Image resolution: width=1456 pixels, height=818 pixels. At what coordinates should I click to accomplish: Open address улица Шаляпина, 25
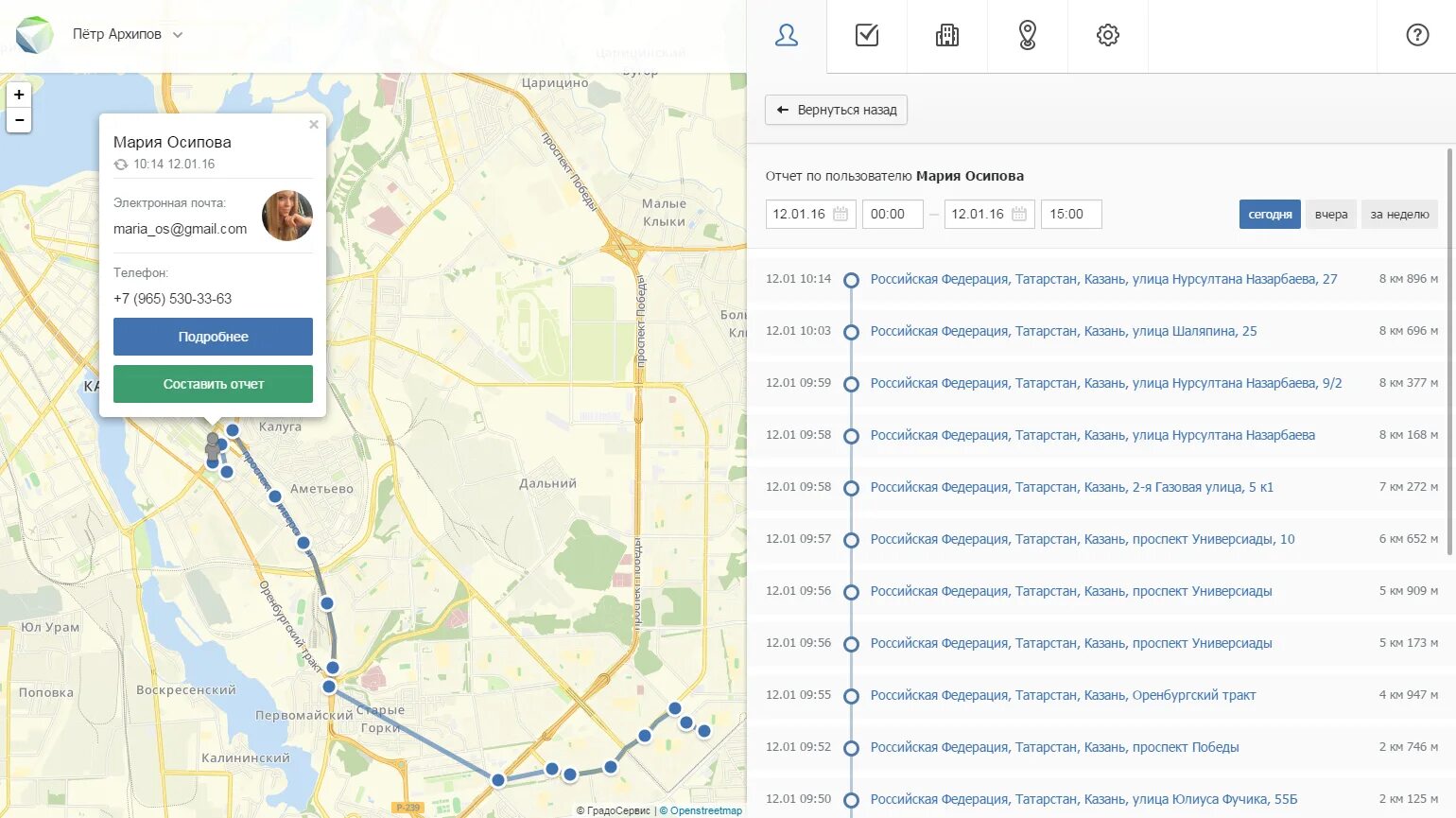1064,331
